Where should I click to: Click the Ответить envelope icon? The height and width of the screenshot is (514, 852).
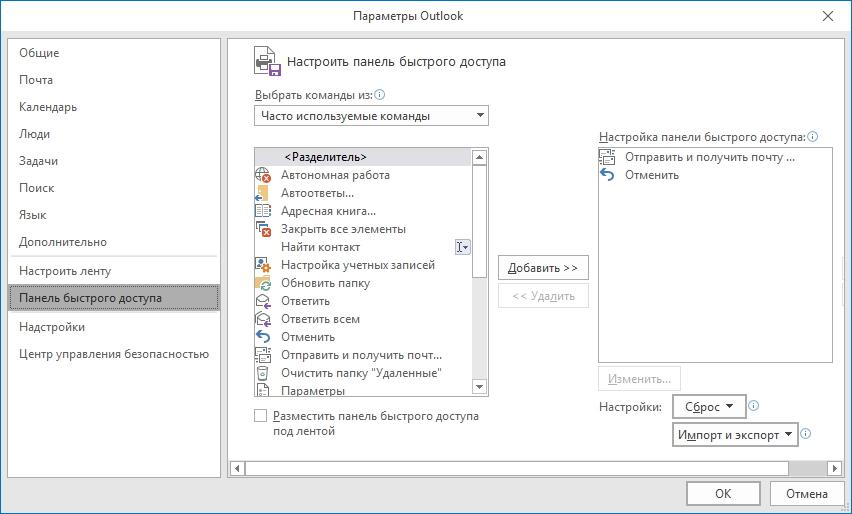[263, 300]
